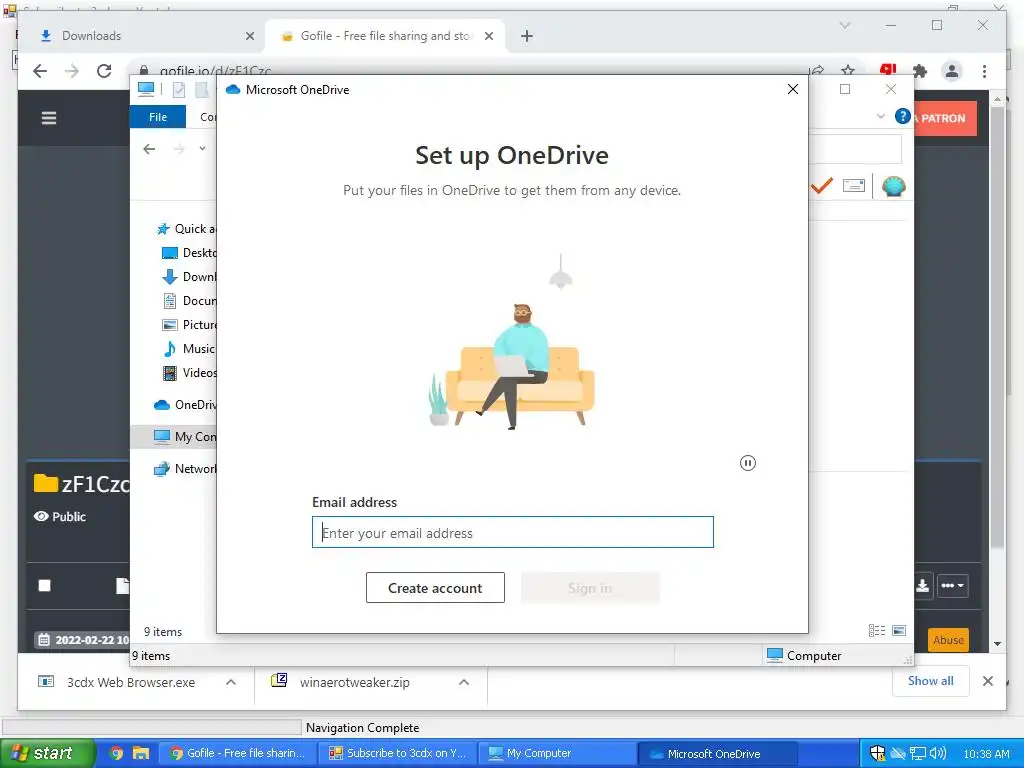The image size is (1024, 768).
Task: Click the Abuse button on Gofile
Action: point(948,640)
